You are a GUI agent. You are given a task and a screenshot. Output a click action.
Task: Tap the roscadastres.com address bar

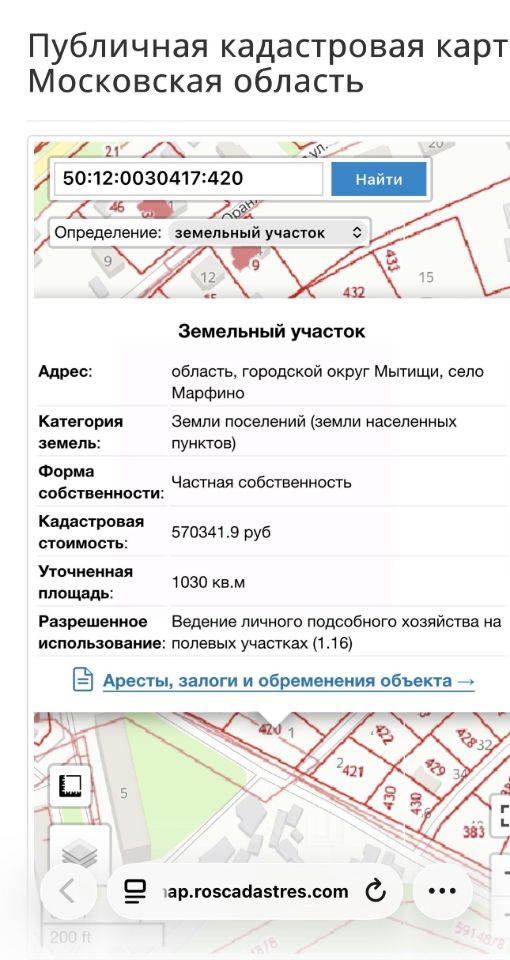(255, 891)
